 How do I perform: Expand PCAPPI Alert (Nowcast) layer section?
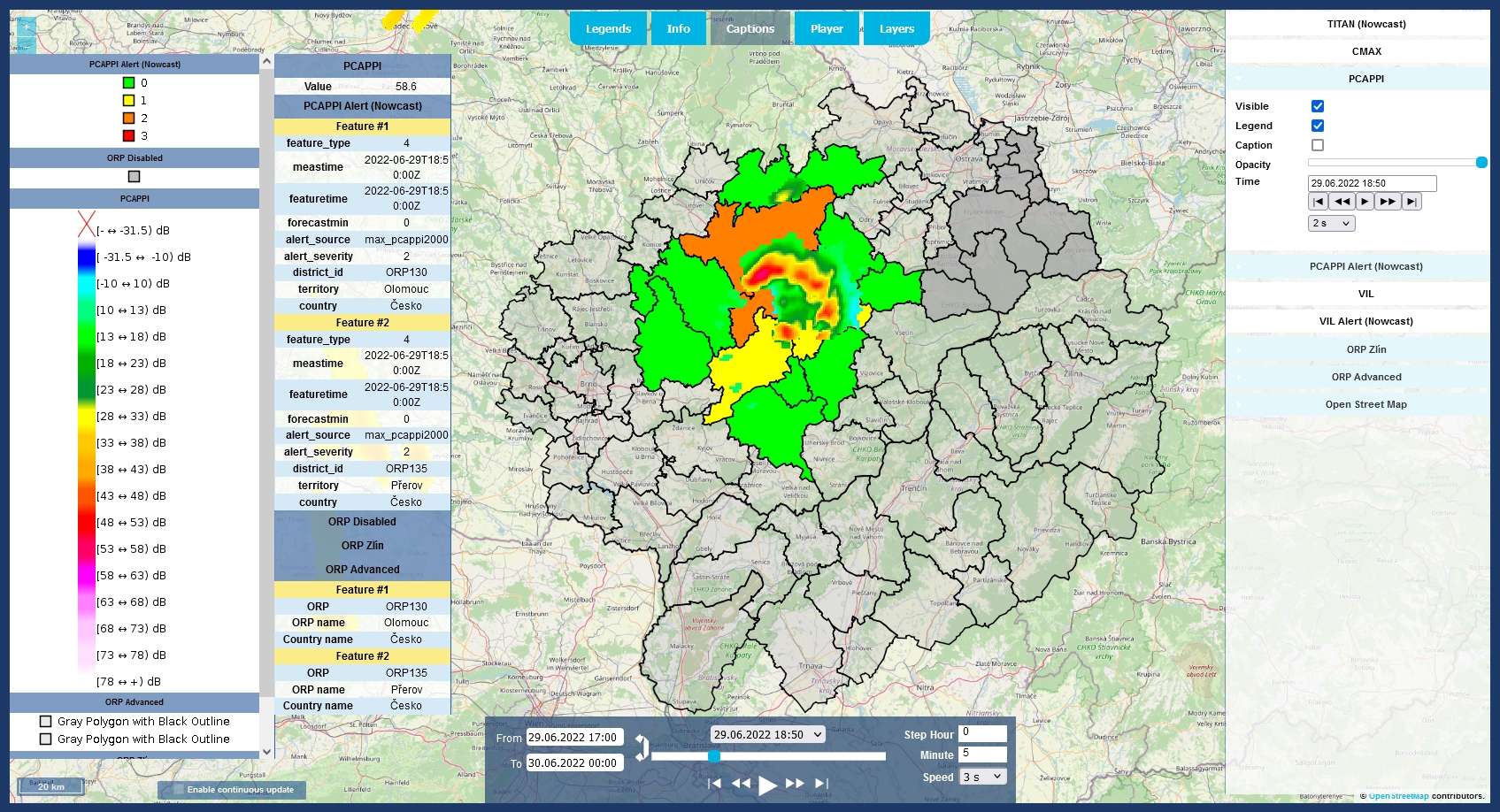(x=1366, y=266)
